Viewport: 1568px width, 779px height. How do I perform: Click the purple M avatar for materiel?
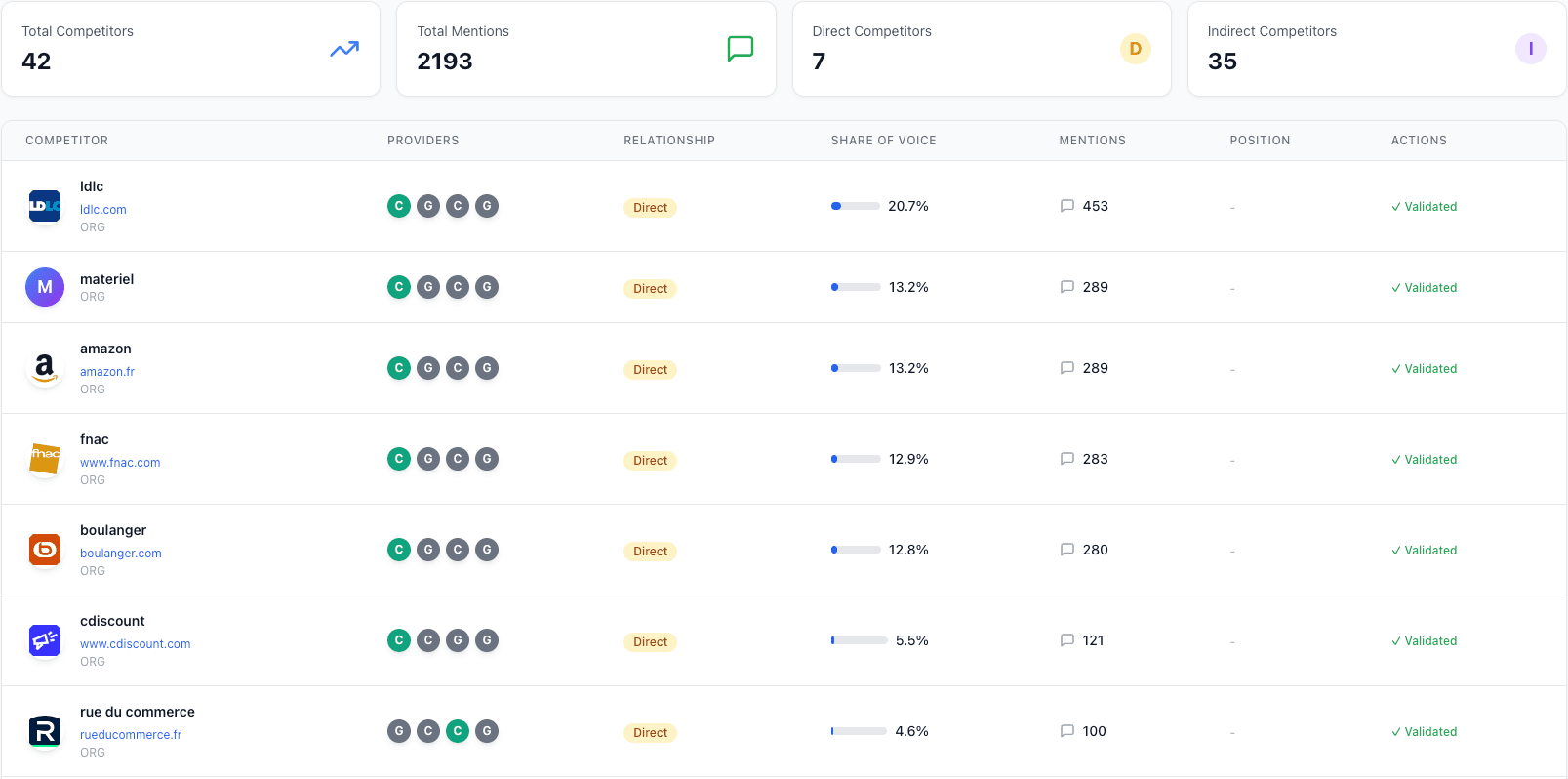45,287
